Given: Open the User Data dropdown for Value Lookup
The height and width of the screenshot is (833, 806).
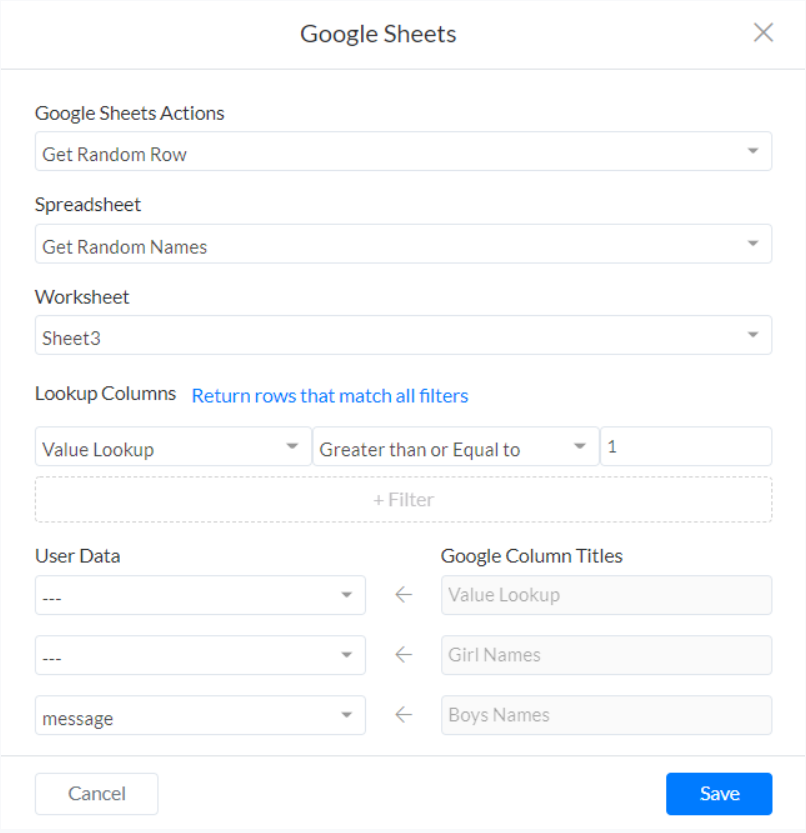Looking at the screenshot, I should point(200,595).
